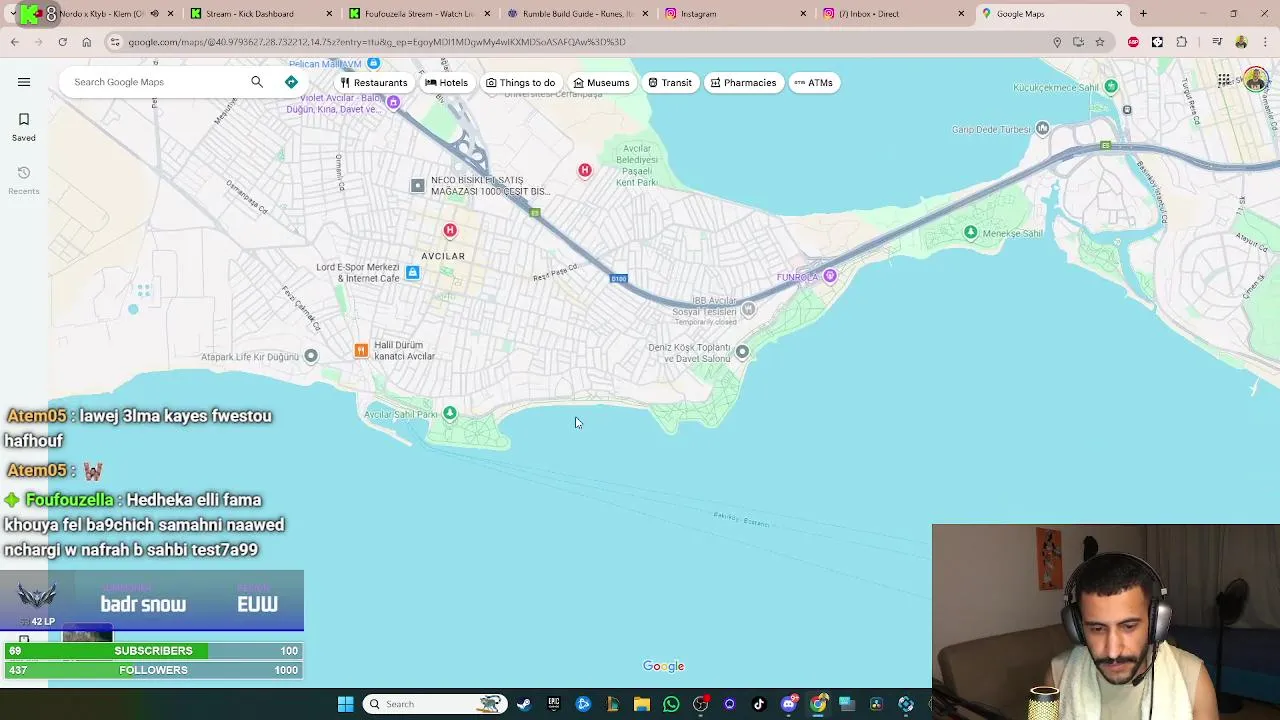The height and width of the screenshot is (720, 1280).
Task: Navigate back in the browser
Action: tap(15, 42)
